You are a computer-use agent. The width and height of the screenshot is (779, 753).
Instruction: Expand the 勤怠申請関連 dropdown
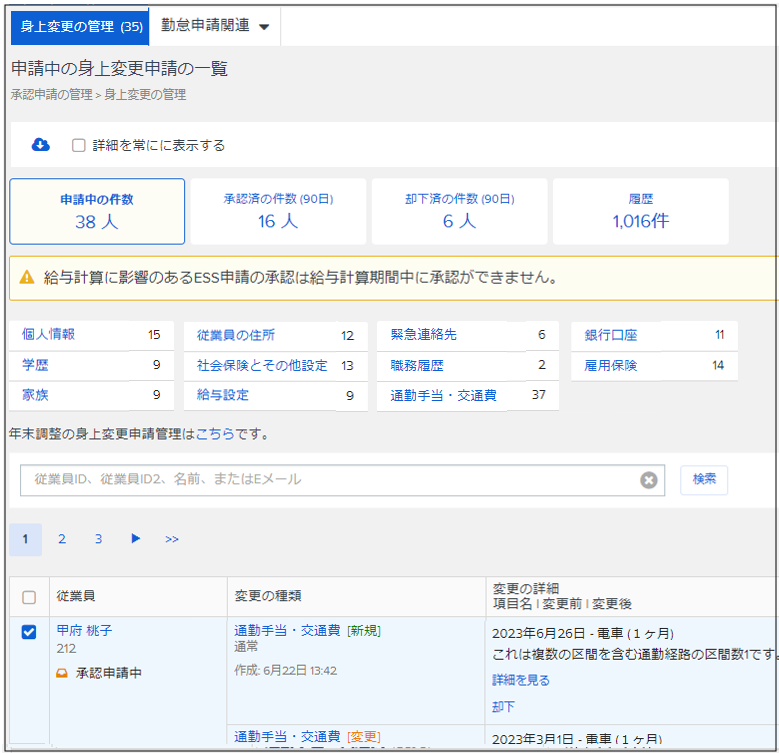click(215, 25)
